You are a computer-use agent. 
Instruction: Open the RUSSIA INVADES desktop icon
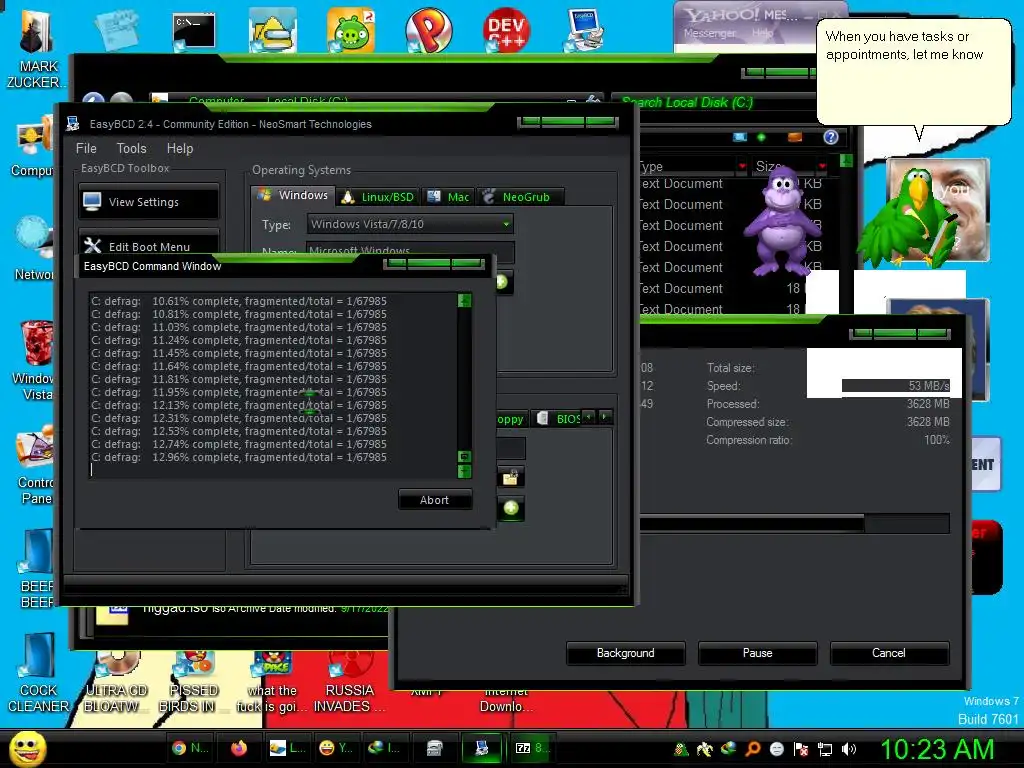(349, 682)
